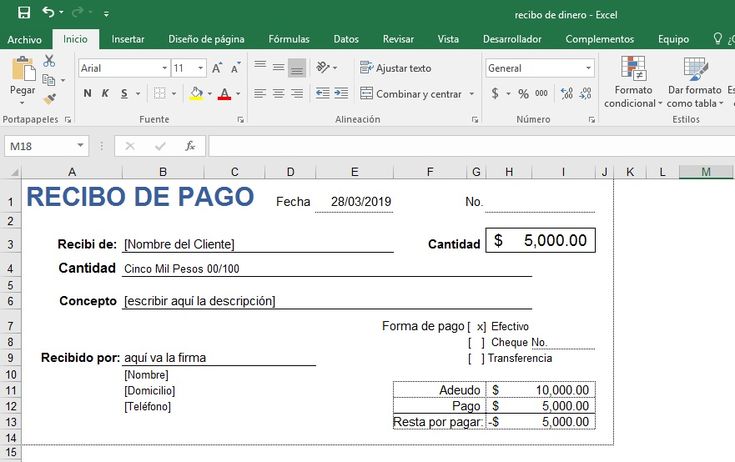The height and width of the screenshot is (462, 735).
Task: Click the cell borders icon
Action: (160, 93)
